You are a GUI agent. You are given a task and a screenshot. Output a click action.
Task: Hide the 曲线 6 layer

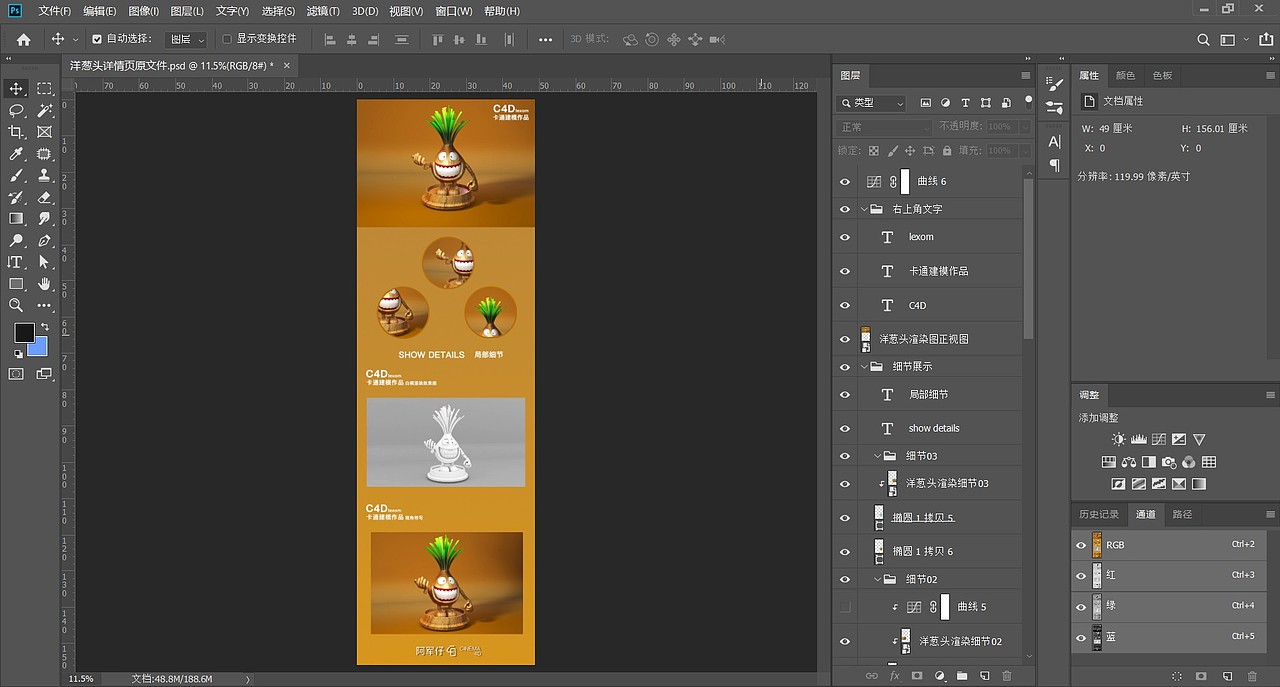(x=845, y=181)
